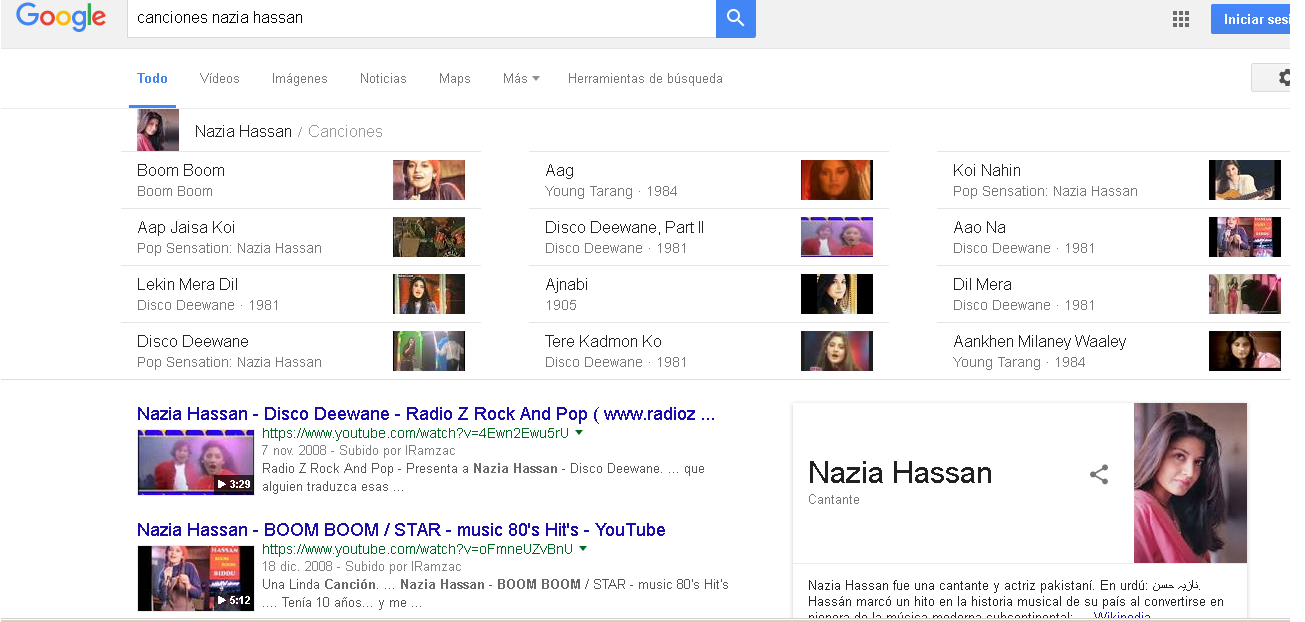Image resolution: width=1305 pixels, height=622 pixels.
Task: Click the share icon in Nazia Hassan panel
Action: coord(1099,474)
